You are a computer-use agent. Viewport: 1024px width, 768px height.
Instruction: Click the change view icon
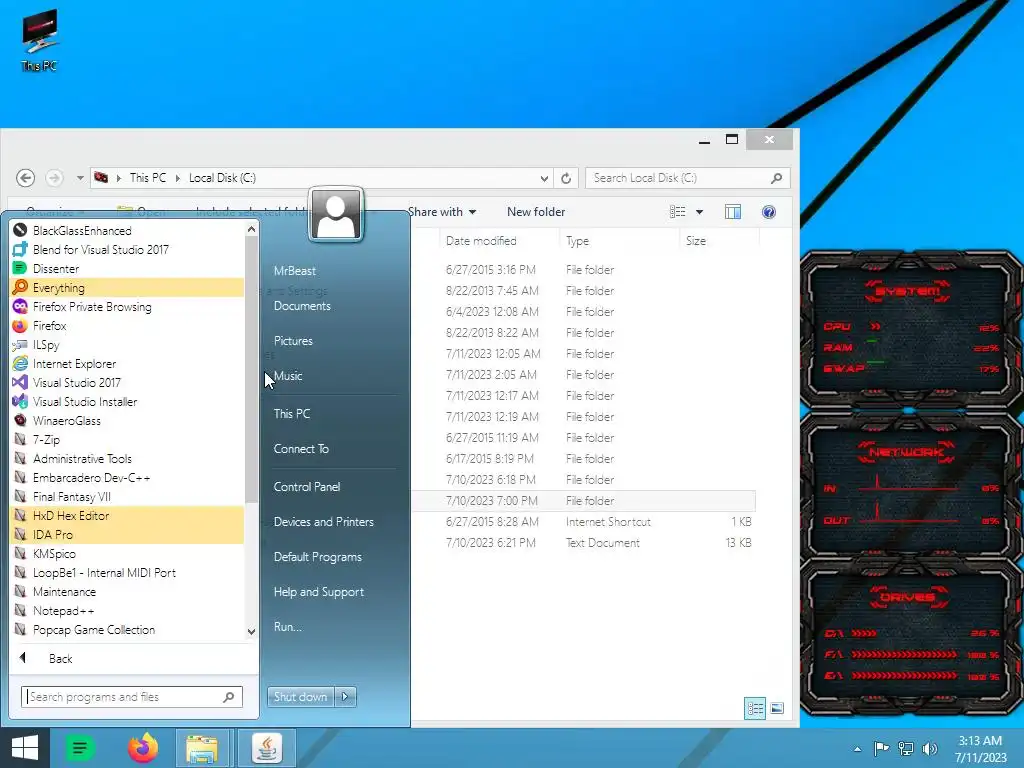point(678,212)
